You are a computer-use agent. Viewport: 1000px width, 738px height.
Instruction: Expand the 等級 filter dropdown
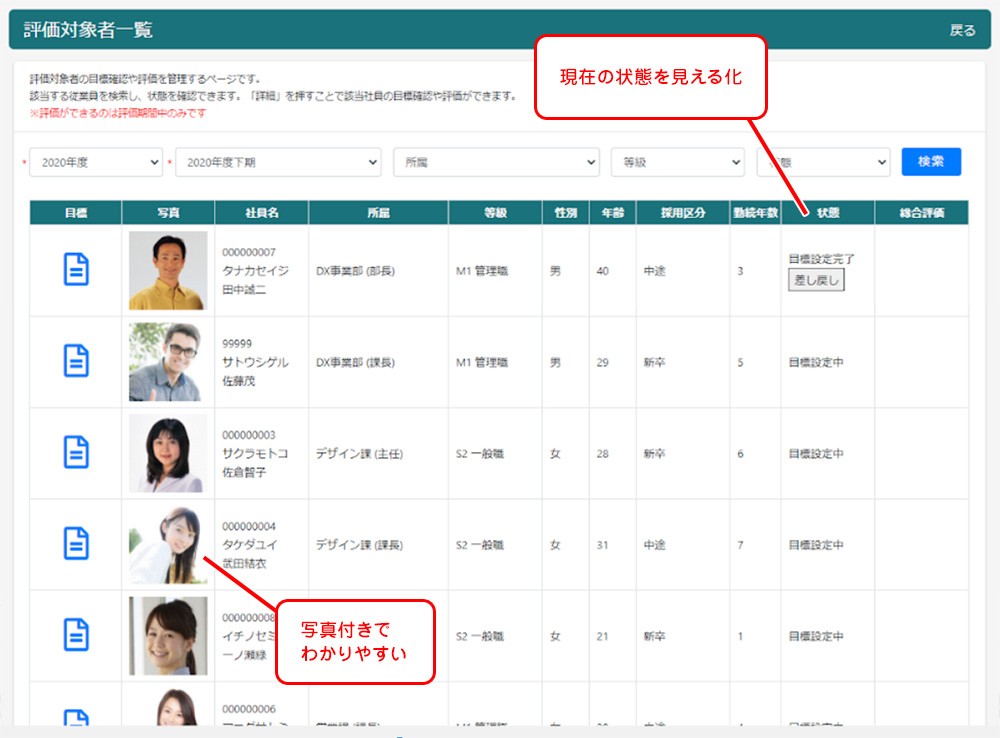pyautogui.click(x=678, y=162)
